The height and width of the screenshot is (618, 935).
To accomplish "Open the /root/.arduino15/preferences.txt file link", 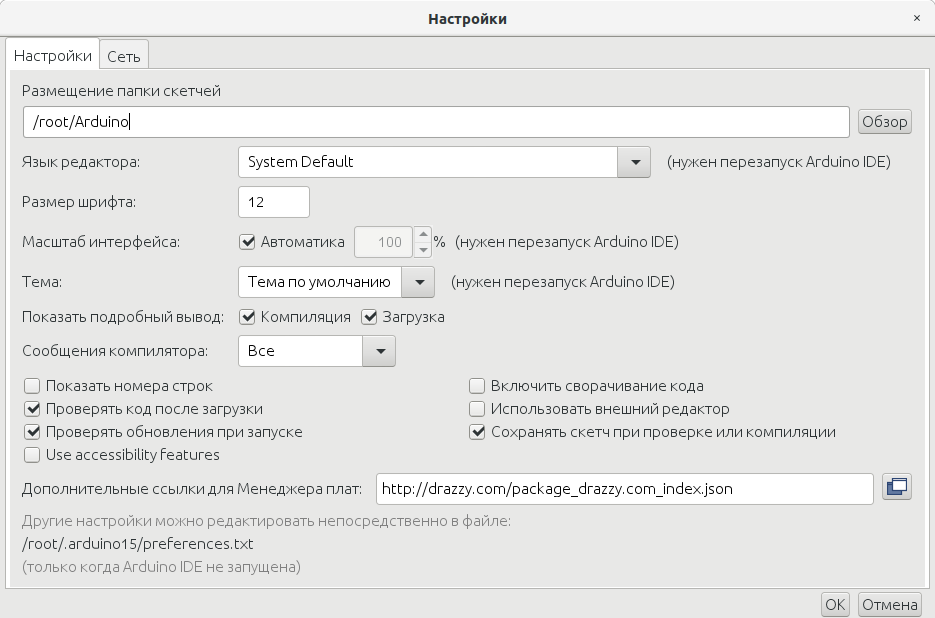I will pyautogui.click(x=138, y=543).
